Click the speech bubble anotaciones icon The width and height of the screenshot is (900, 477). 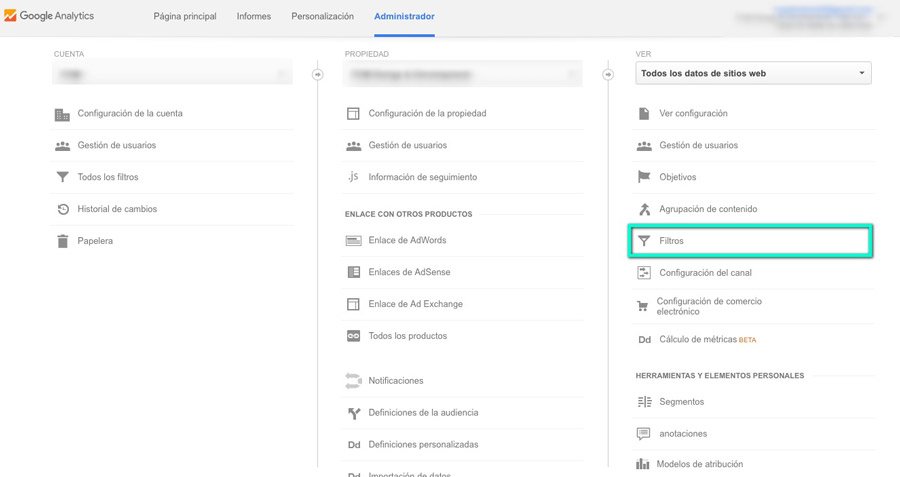click(x=643, y=434)
